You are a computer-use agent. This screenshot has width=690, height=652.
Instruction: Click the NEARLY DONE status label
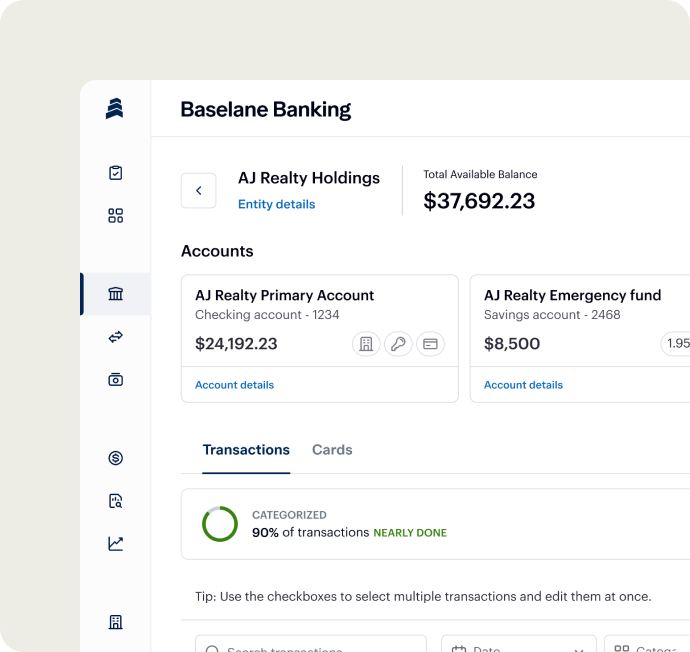point(410,533)
